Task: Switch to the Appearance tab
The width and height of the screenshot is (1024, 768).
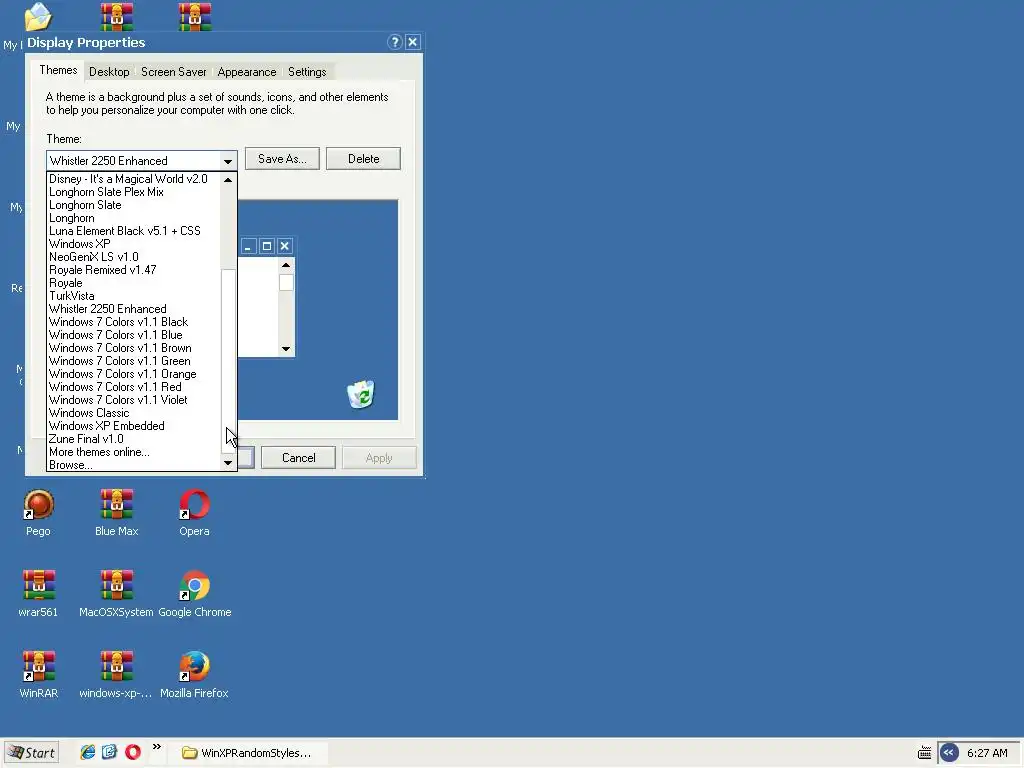Action: coord(247,72)
